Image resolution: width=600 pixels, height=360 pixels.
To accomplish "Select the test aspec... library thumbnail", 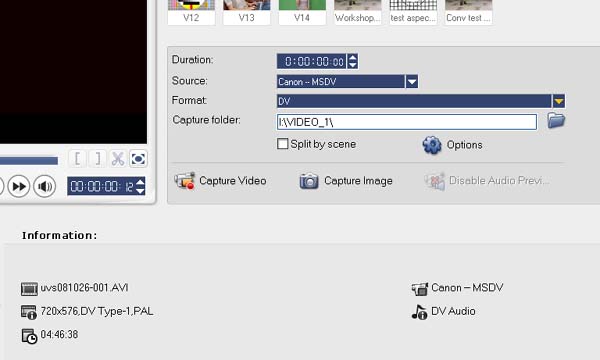I will click(413, 12).
